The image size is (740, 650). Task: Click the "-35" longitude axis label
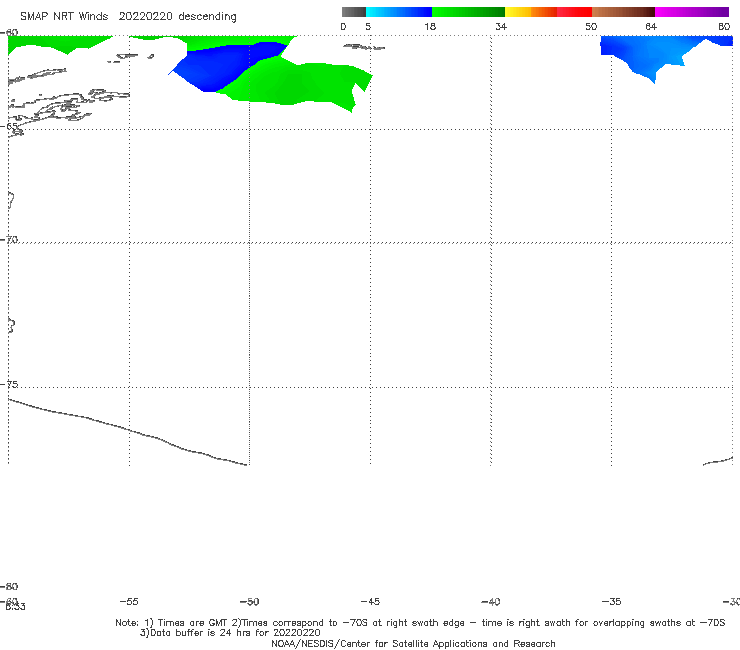click(x=612, y=601)
